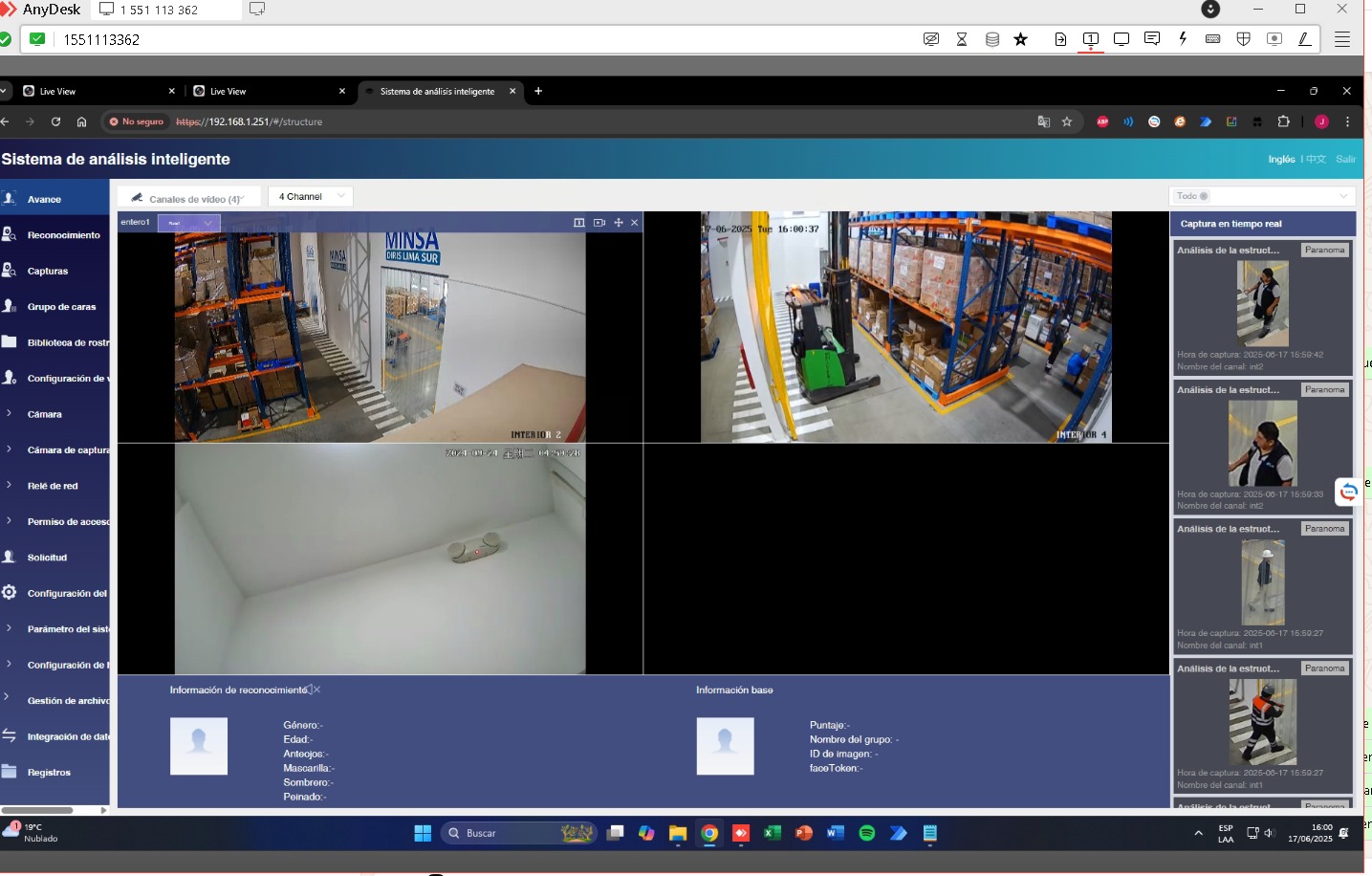The height and width of the screenshot is (876, 1372).
Task: Click the Google Translate icon in the address bar
Action: pos(1044,121)
